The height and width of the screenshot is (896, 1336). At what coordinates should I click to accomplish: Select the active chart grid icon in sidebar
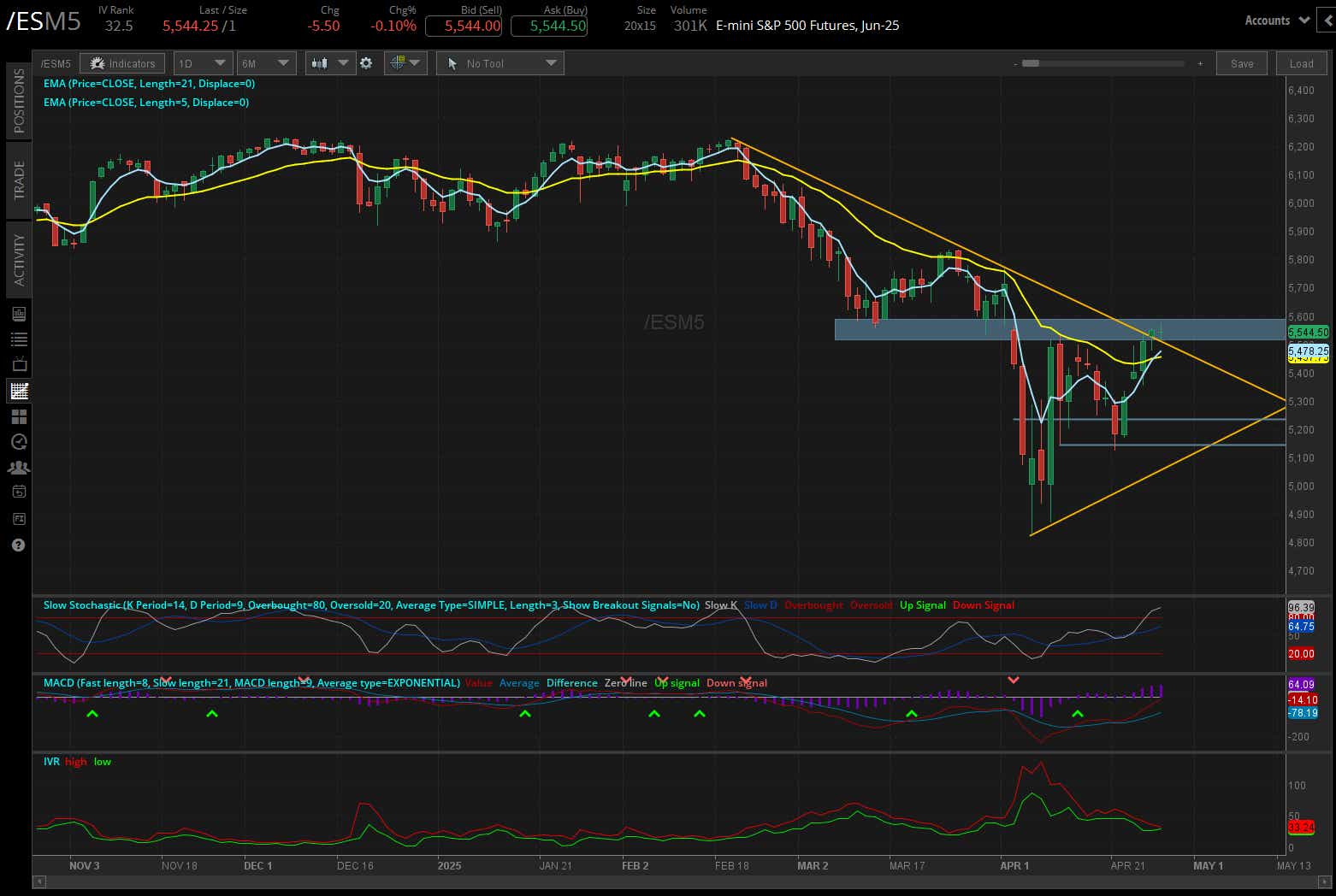pos(18,391)
